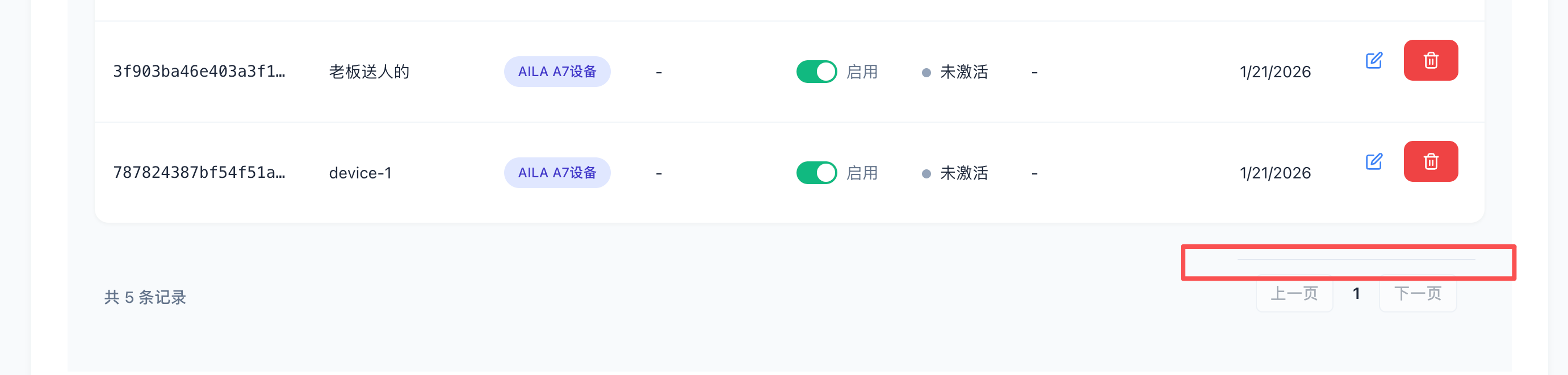This screenshot has width=1568, height=375.
Task: Click 未激活 status dot for device-1
Action: 926,173
